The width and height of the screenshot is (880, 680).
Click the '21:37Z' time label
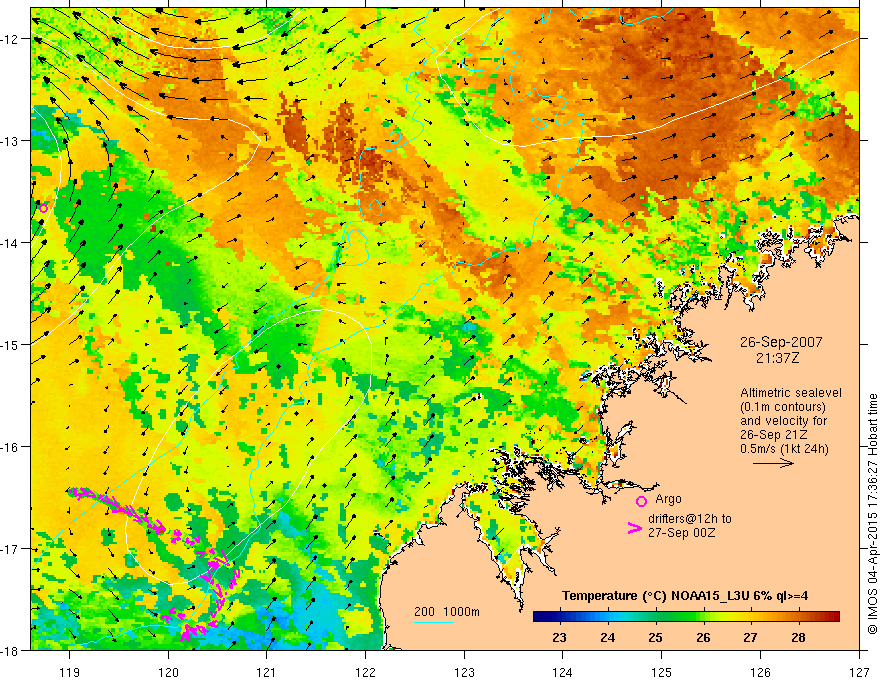[777, 357]
